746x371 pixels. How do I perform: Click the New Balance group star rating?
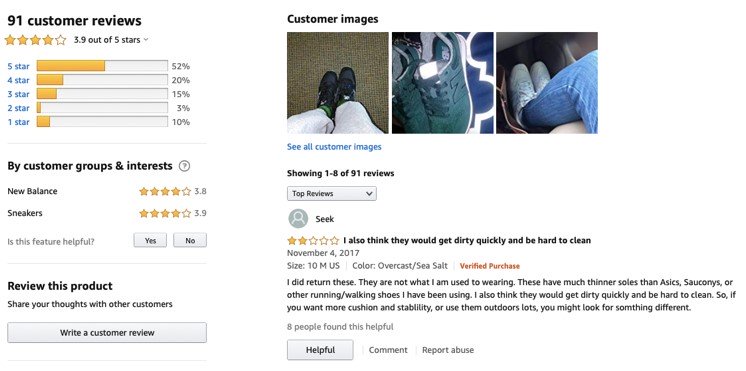point(165,191)
